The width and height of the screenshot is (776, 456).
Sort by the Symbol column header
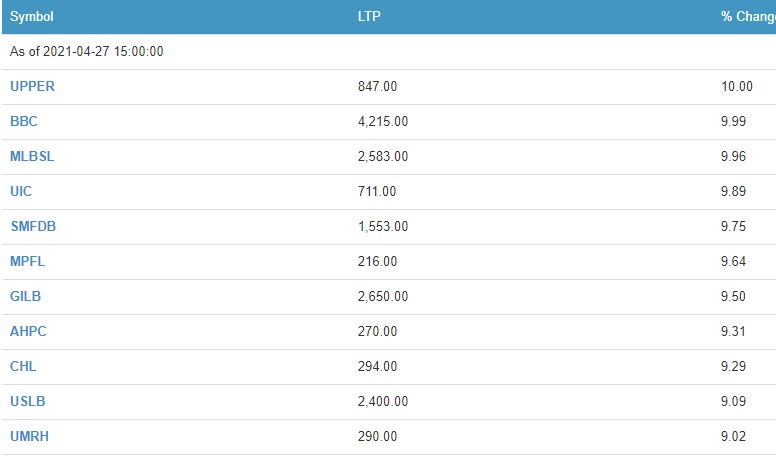click(32, 17)
